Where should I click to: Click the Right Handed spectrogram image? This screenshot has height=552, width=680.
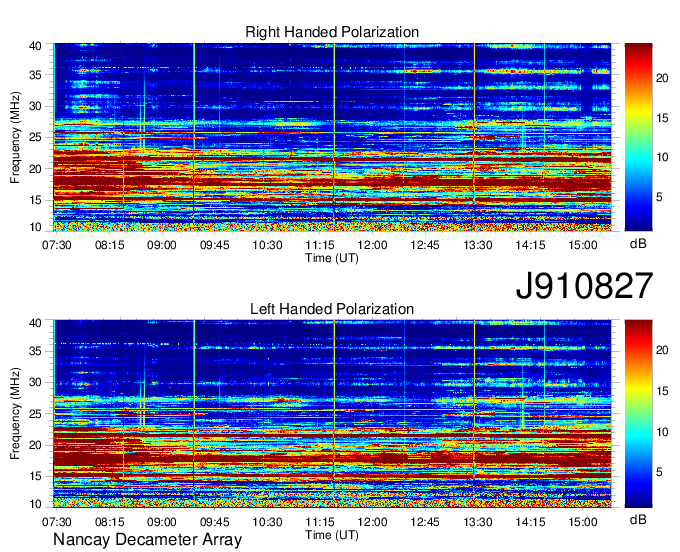tap(332, 137)
